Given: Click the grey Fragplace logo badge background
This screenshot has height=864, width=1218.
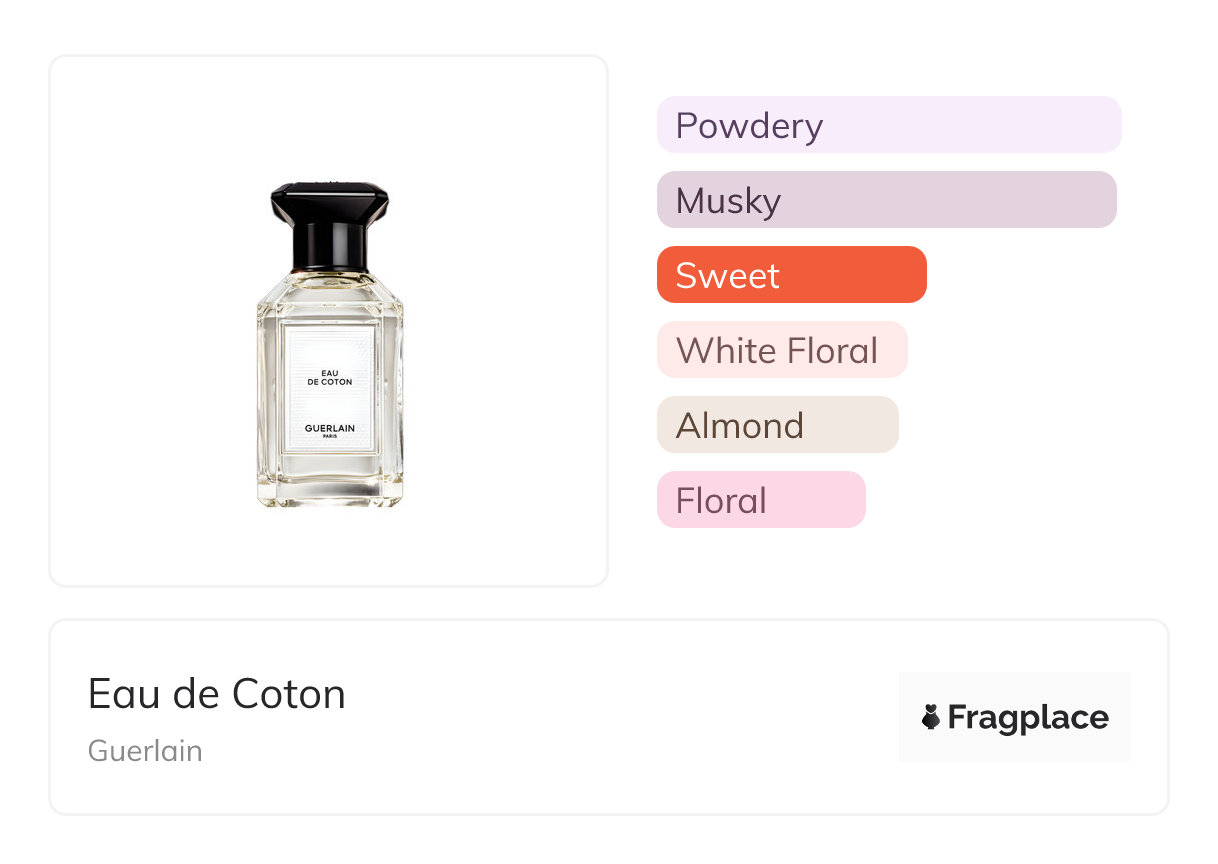Looking at the screenshot, I should (1014, 690).
